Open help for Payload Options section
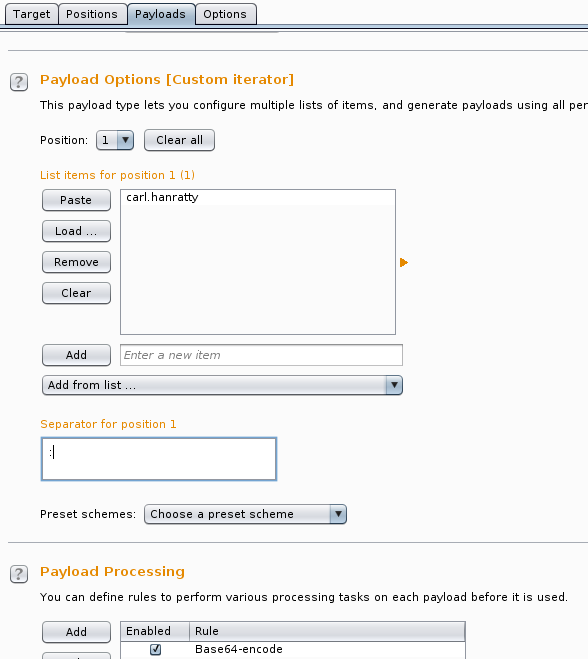 coord(19,82)
